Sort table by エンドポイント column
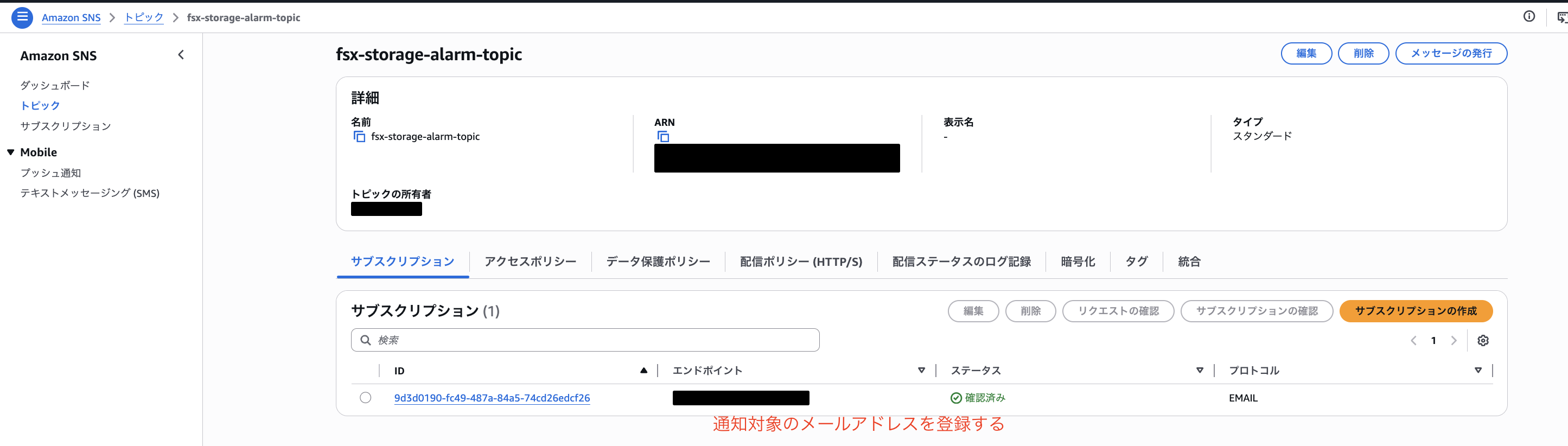Image resolution: width=1568 pixels, height=446 pixels. (921, 371)
